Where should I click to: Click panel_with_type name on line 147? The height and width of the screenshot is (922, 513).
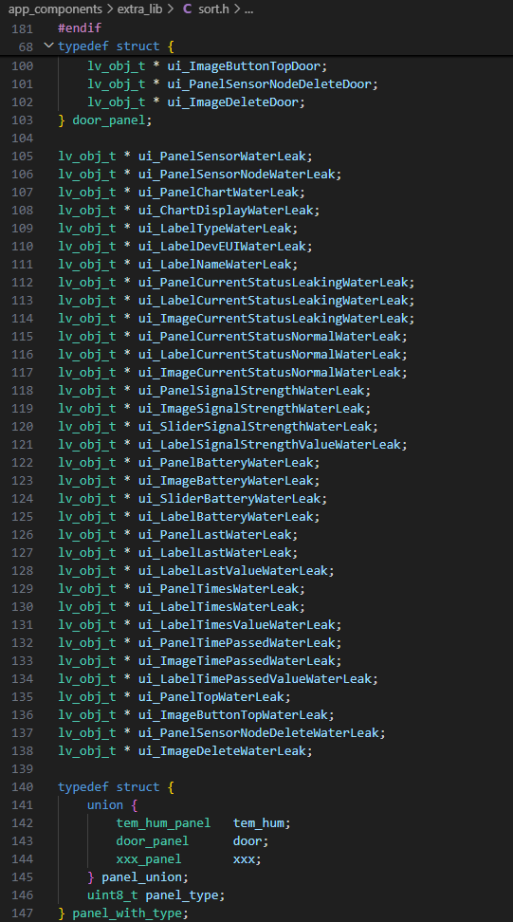[127, 913]
